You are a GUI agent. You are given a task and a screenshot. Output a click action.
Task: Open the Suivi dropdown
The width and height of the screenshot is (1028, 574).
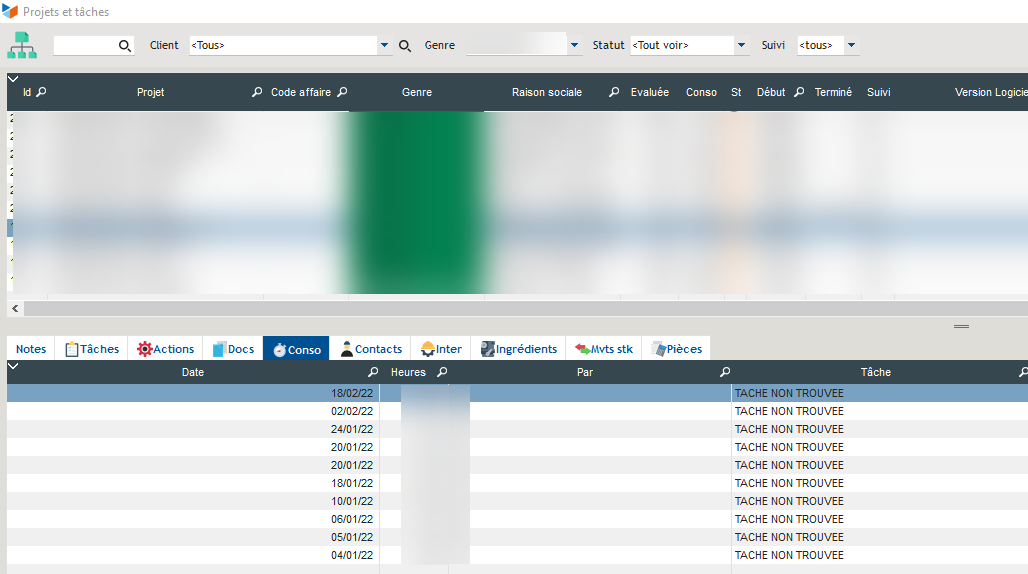click(852, 46)
